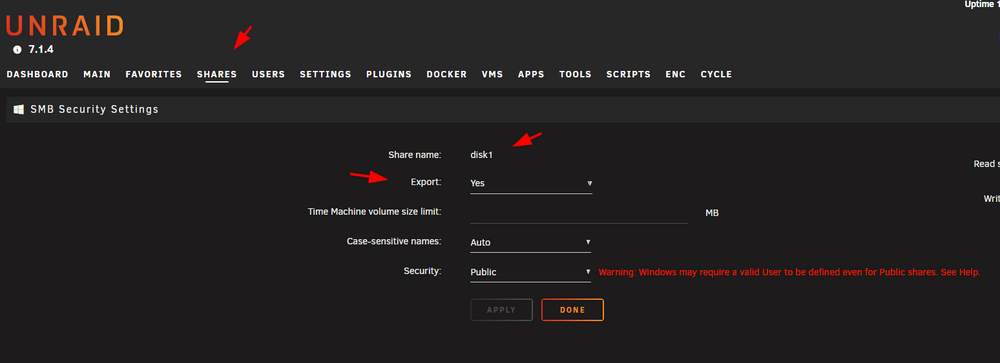Open the Enc tab
The image size is (1000, 363).
point(675,74)
